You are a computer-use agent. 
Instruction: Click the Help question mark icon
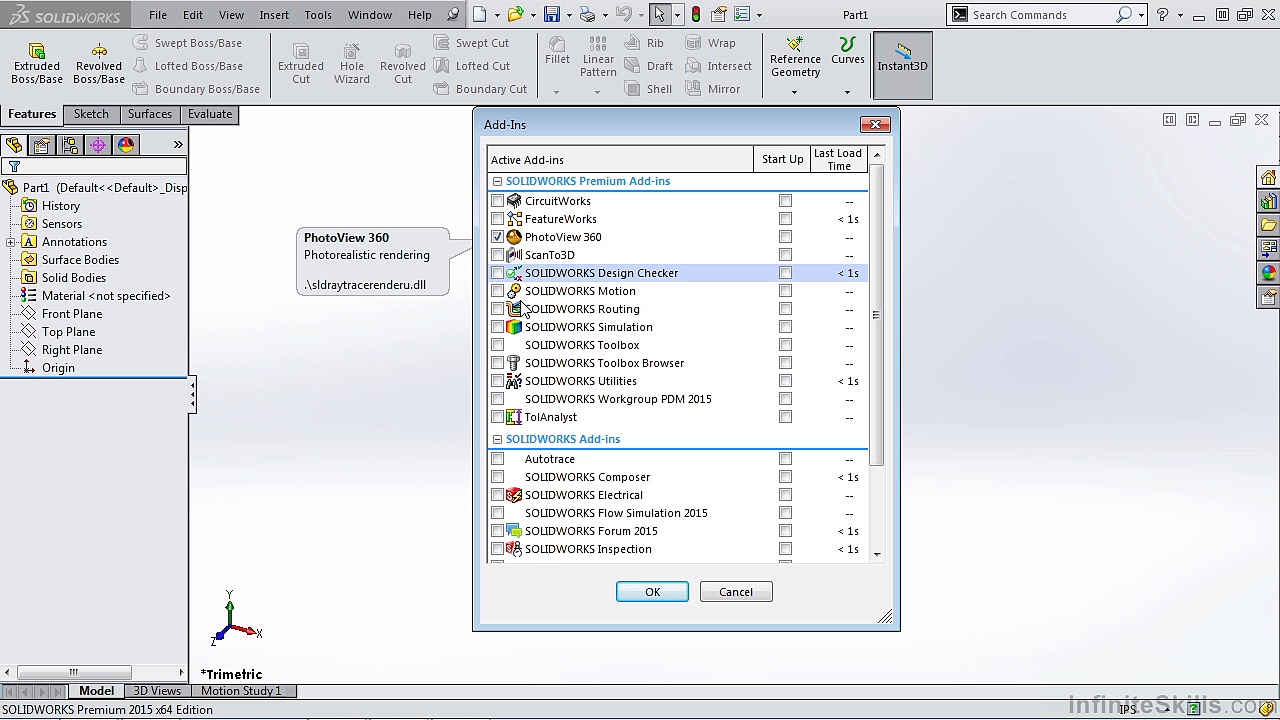click(1162, 14)
